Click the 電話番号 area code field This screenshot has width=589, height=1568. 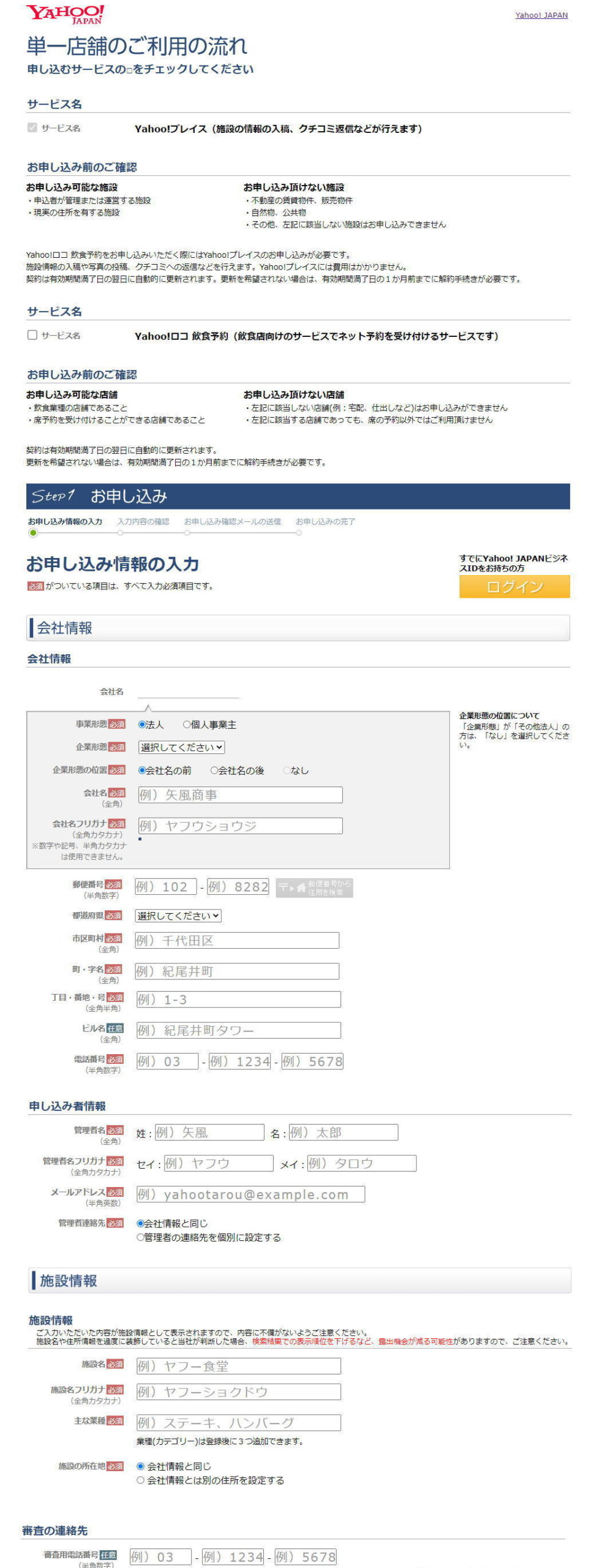(x=167, y=1061)
